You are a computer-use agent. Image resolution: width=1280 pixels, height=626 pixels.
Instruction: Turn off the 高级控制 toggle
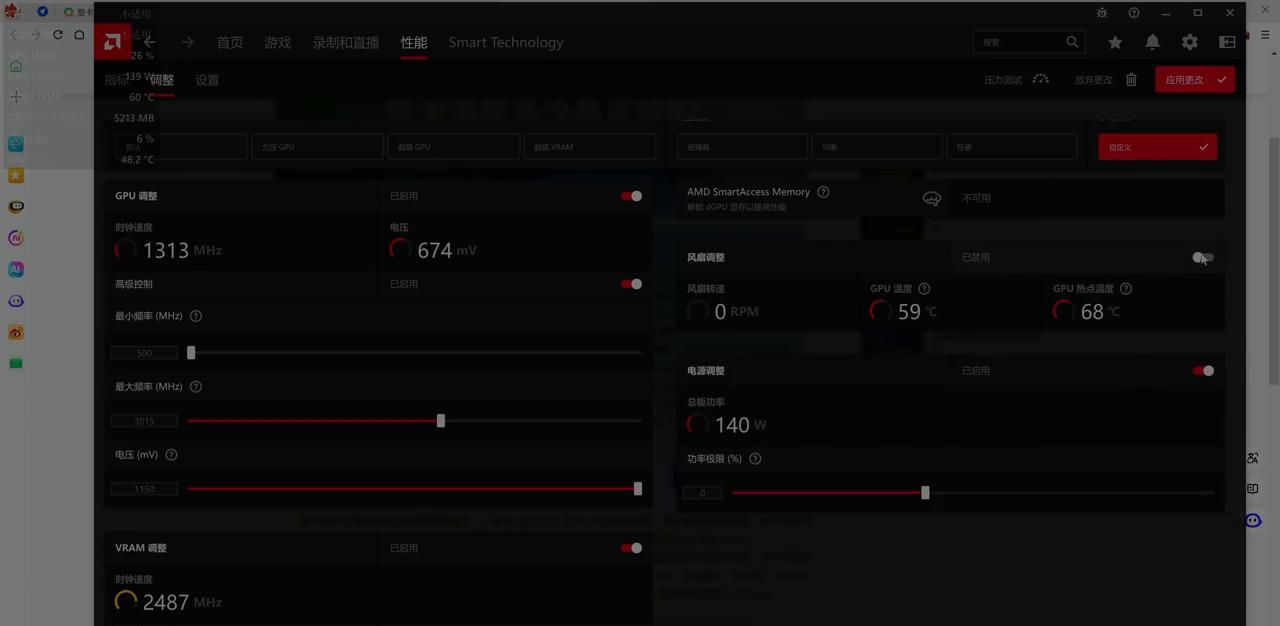pos(631,284)
